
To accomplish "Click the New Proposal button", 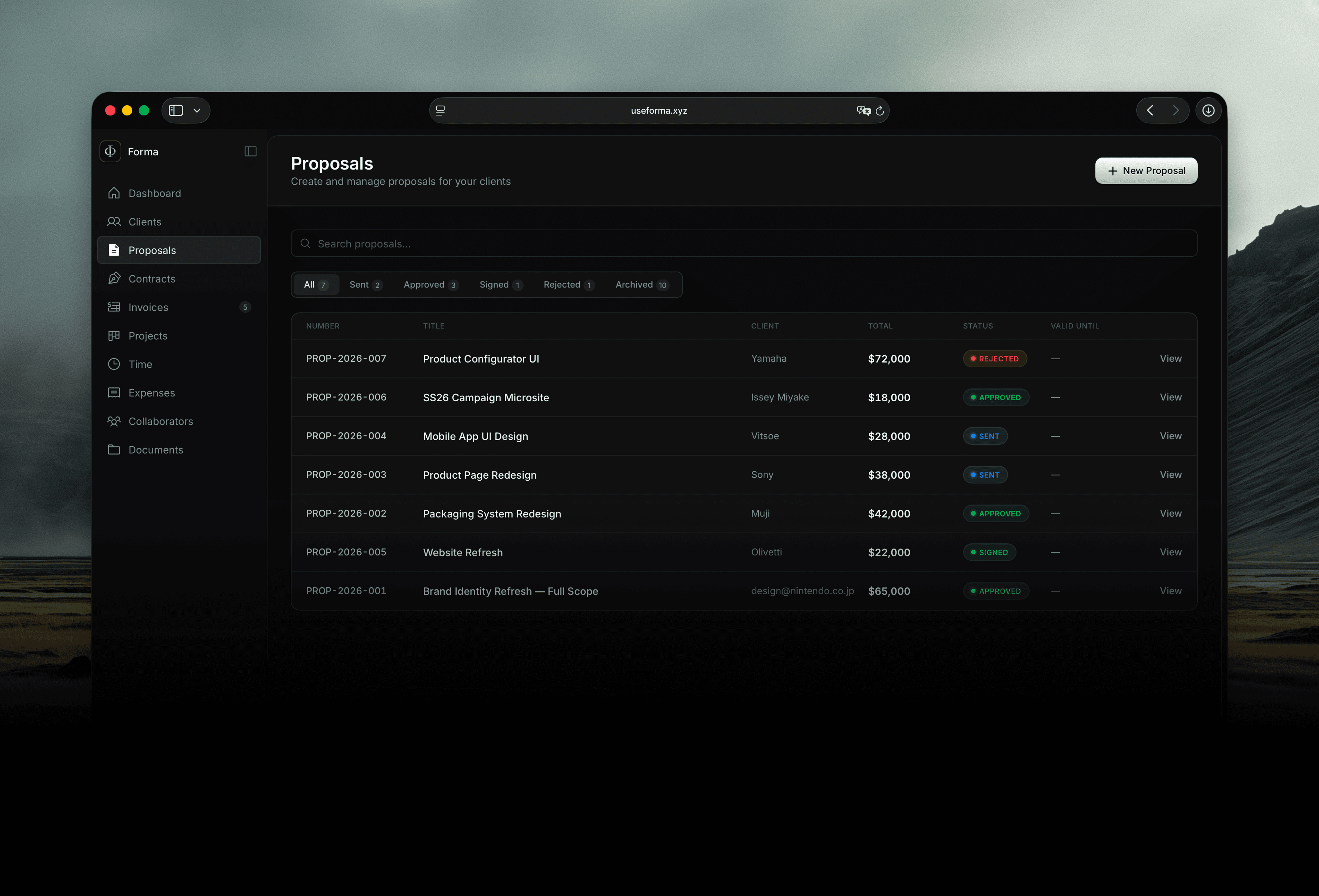I will click(x=1146, y=171).
